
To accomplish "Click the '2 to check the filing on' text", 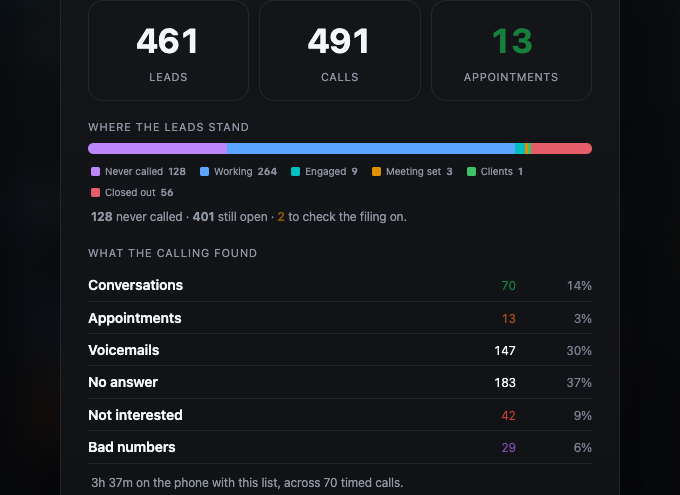I will pos(342,216).
